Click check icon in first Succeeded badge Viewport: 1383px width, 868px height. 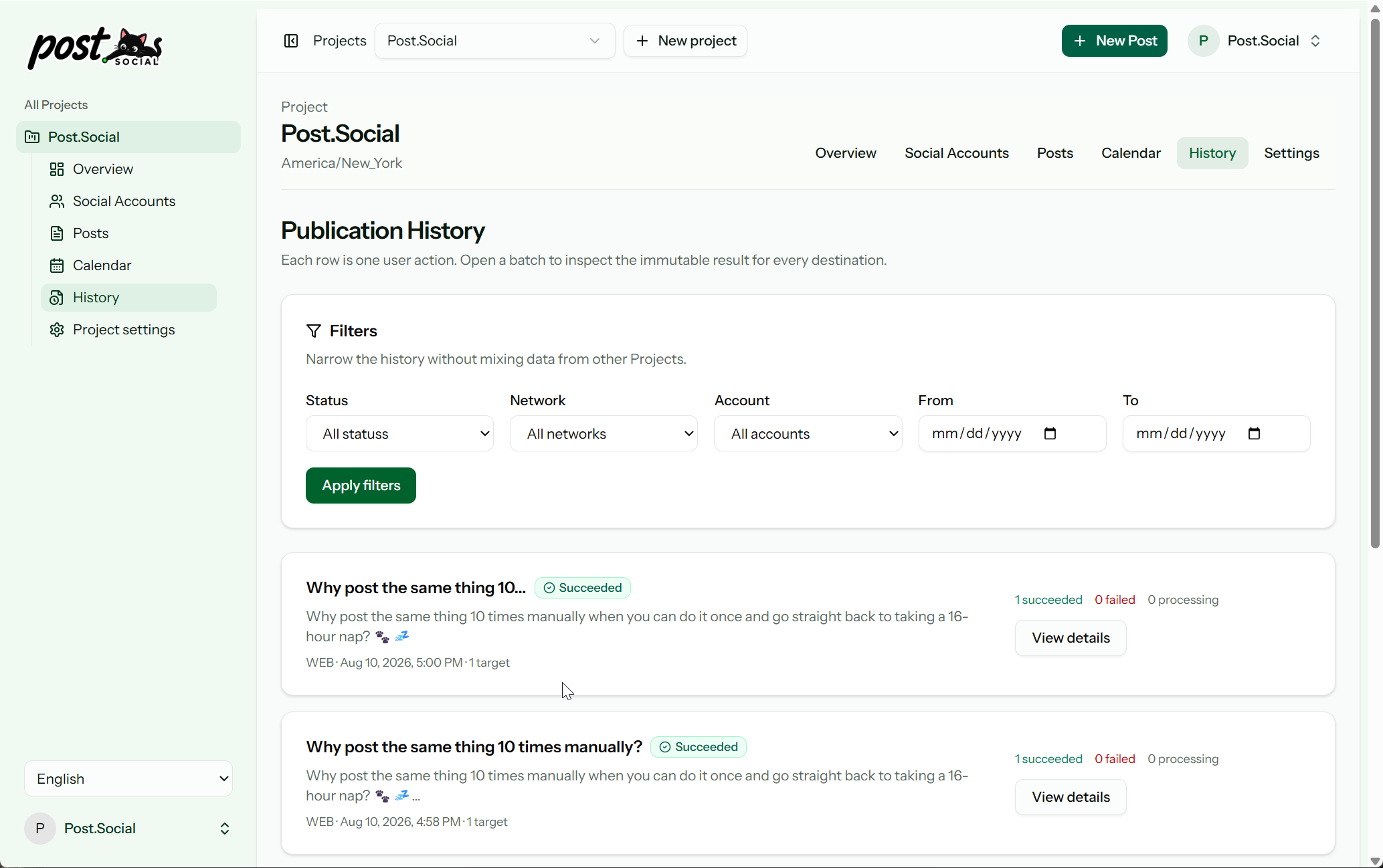point(549,588)
